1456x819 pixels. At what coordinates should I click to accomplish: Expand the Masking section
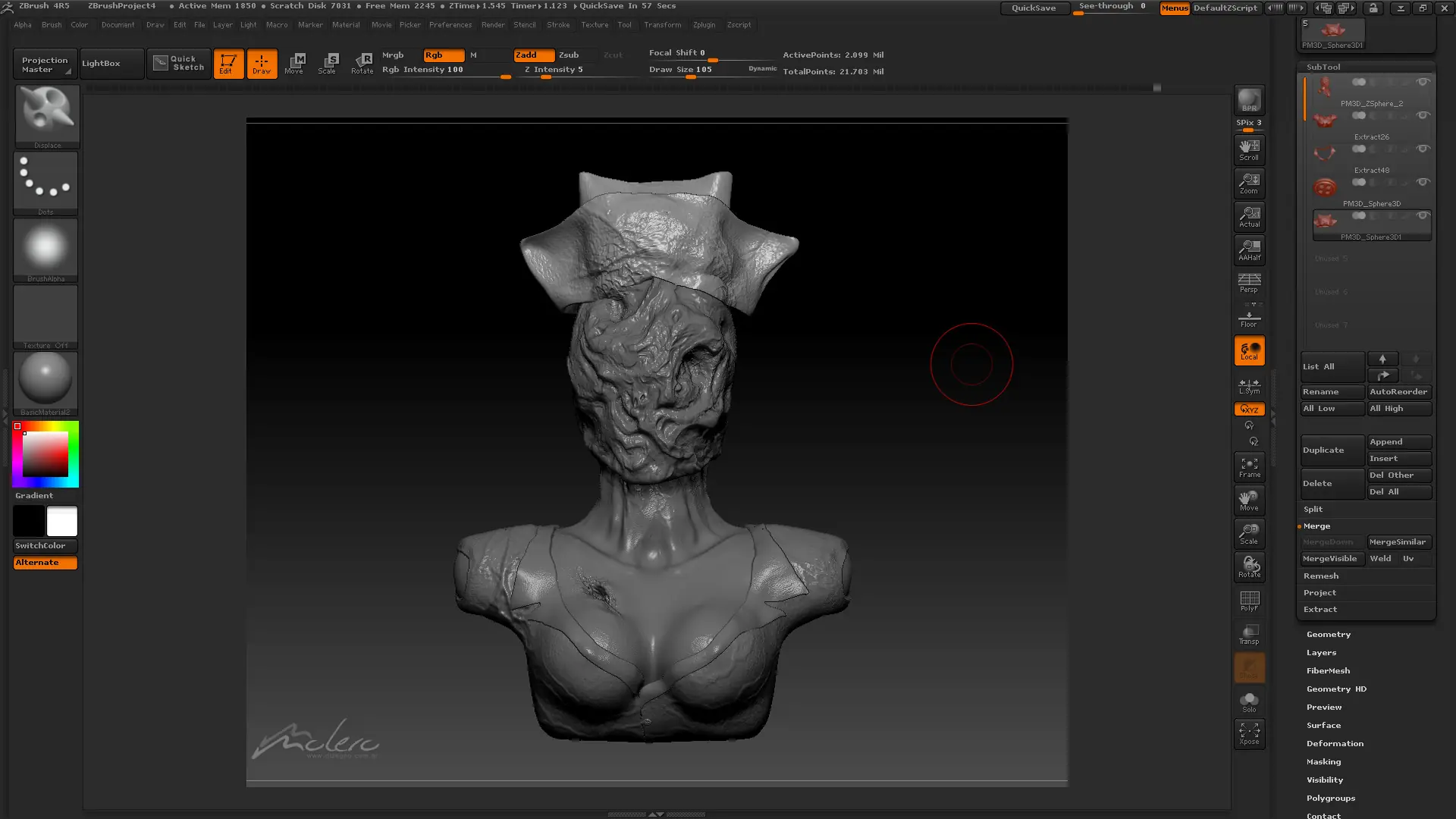[1323, 762]
